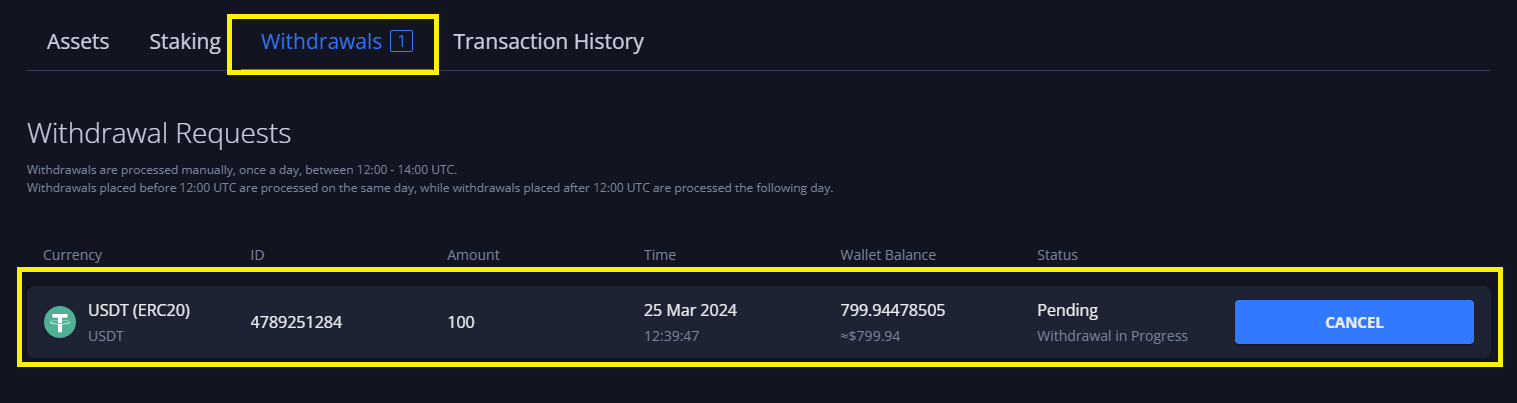Click the Currency column header
The height and width of the screenshot is (403, 1517).
pyautogui.click(x=72, y=255)
